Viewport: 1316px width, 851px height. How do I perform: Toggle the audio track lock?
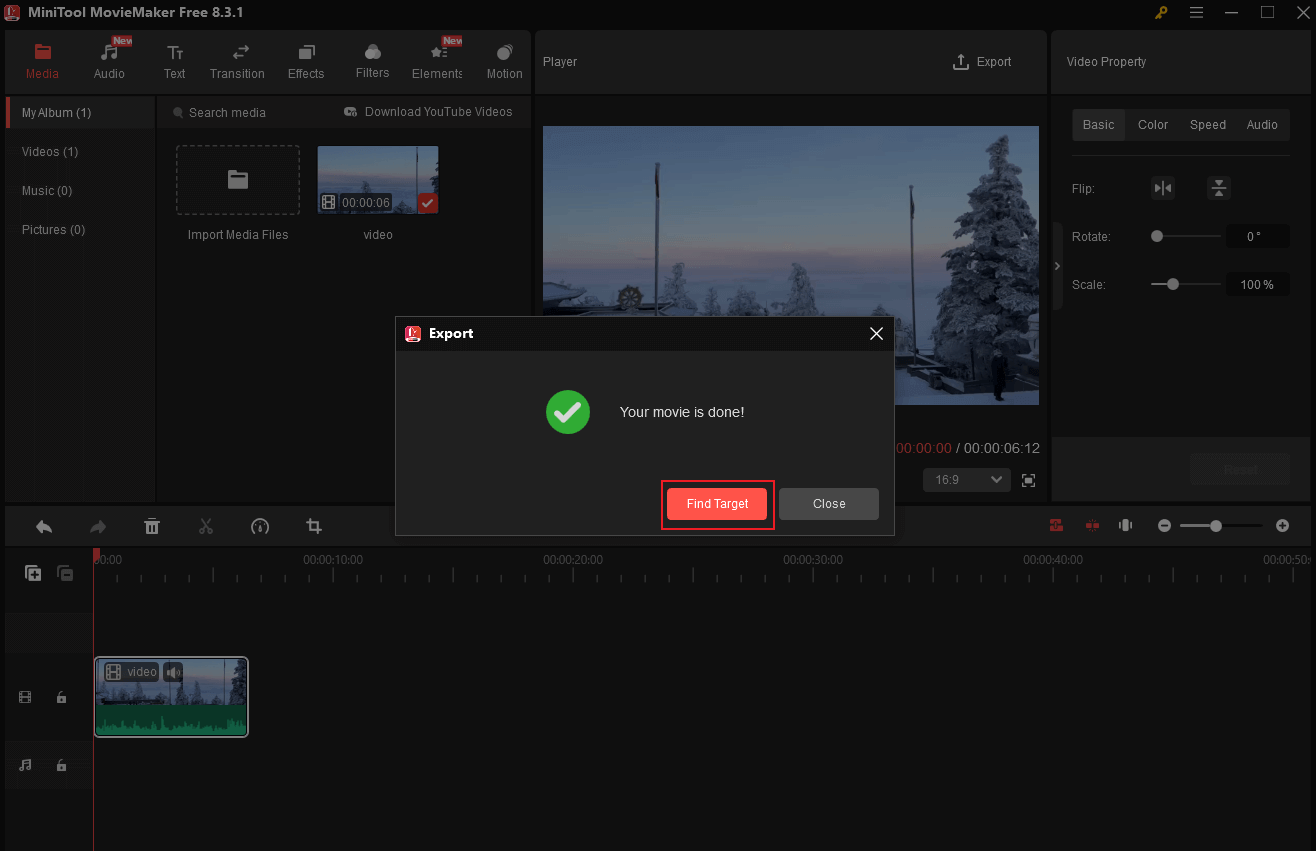point(61,765)
